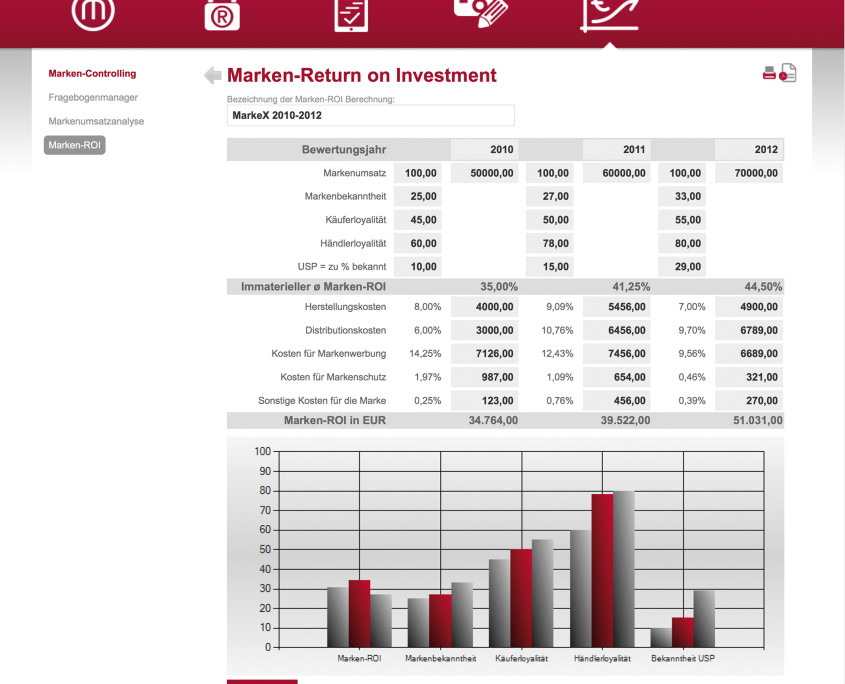Edit Markenwerbung cost 6689,00
The image size is (845, 684).
pos(749,354)
